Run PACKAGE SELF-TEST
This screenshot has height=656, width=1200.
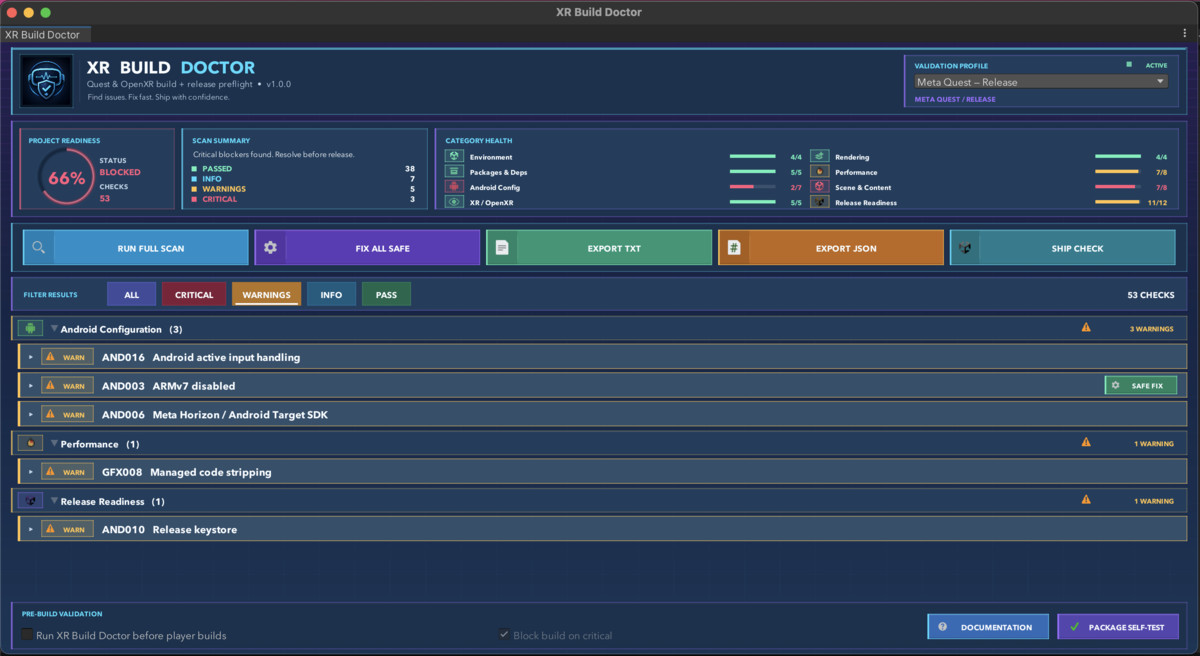pyautogui.click(x=1118, y=627)
